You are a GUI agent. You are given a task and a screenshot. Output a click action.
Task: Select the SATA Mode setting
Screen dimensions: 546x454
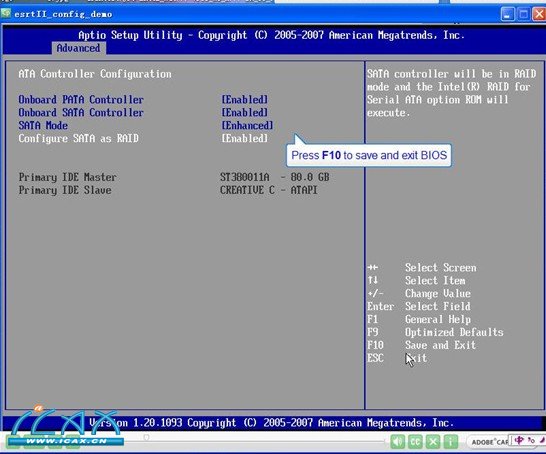[x=43, y=125]
